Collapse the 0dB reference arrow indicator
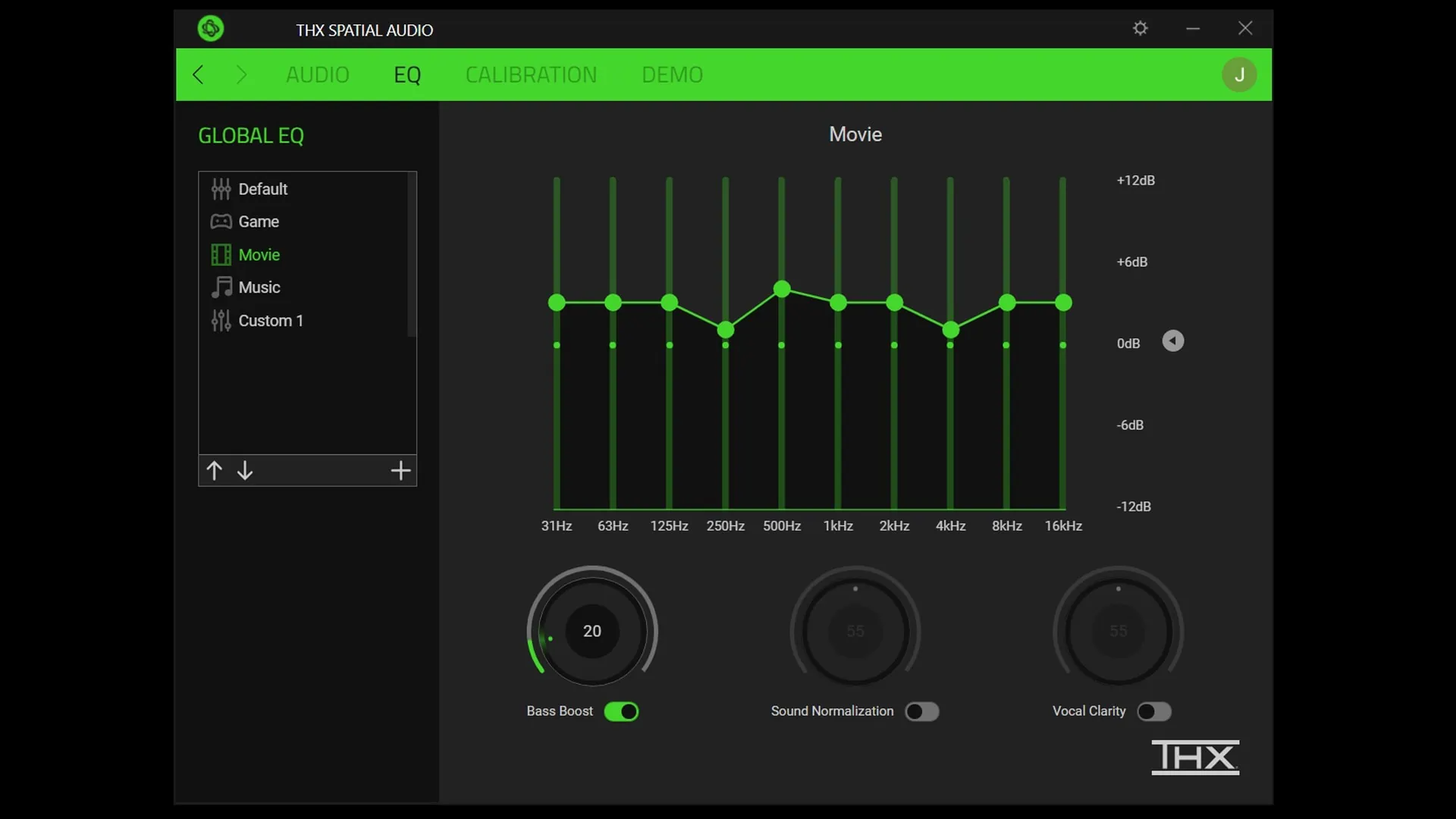The image size is (1456, 819). pos(1172,341)
